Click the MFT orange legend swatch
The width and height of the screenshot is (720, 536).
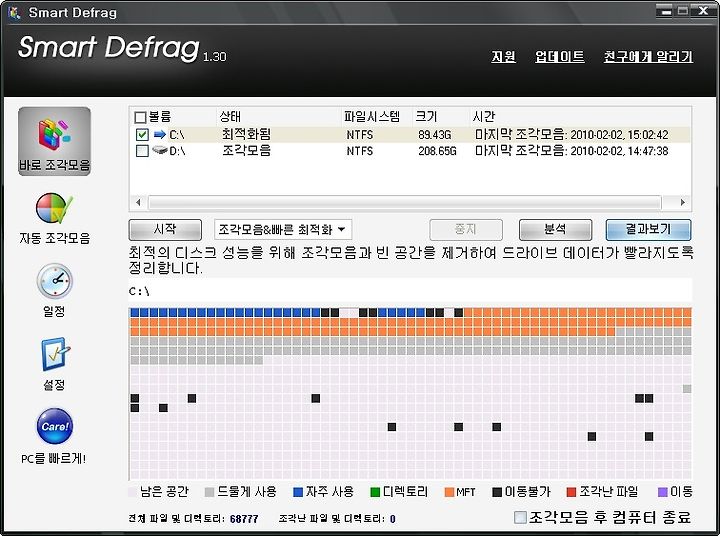(450, 492)
